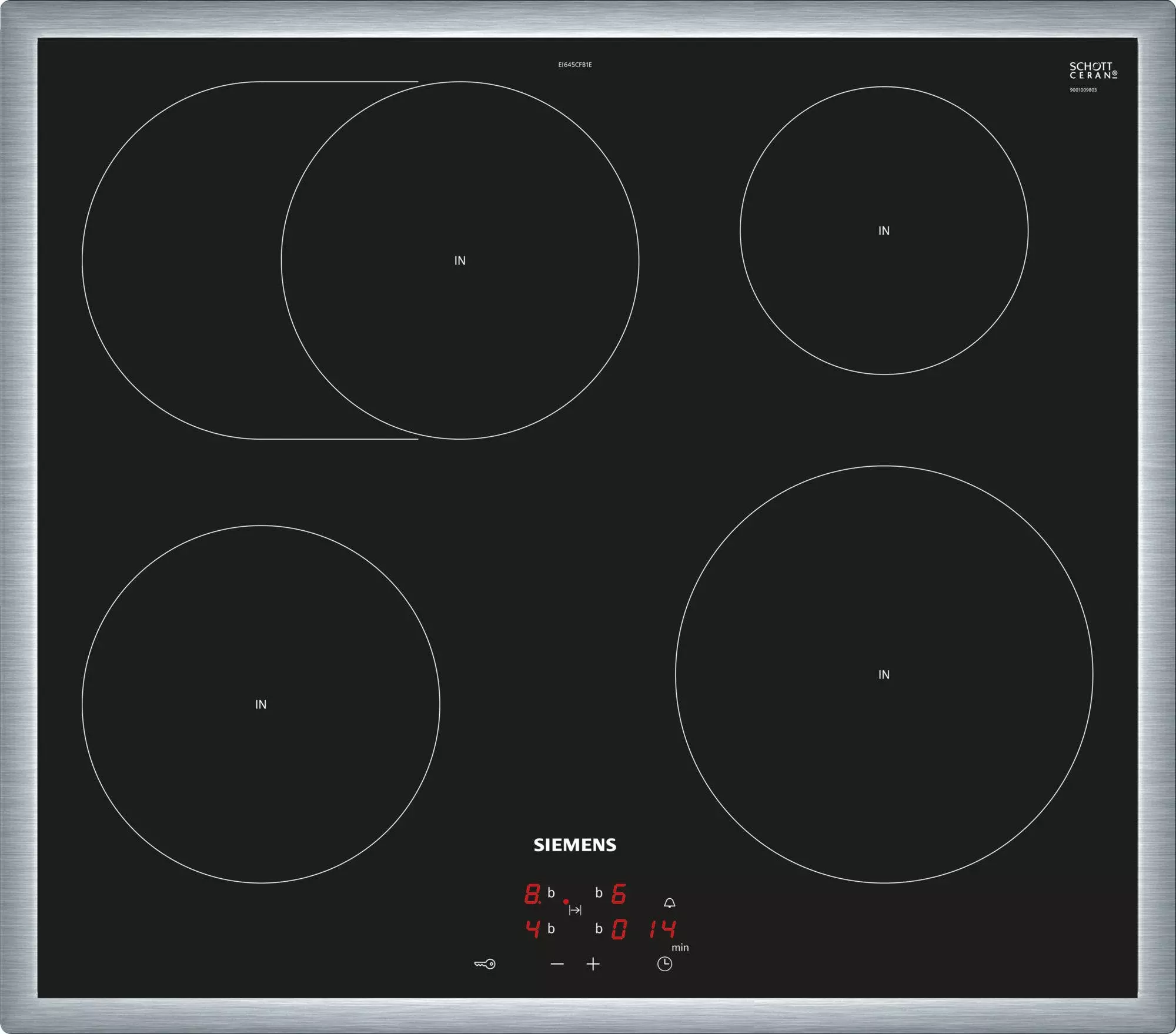Image resolution: width=1176 pixels, height=1034 pixels.
Task: Click the EI645CFB1E model number text
Action: click(575, 65)
